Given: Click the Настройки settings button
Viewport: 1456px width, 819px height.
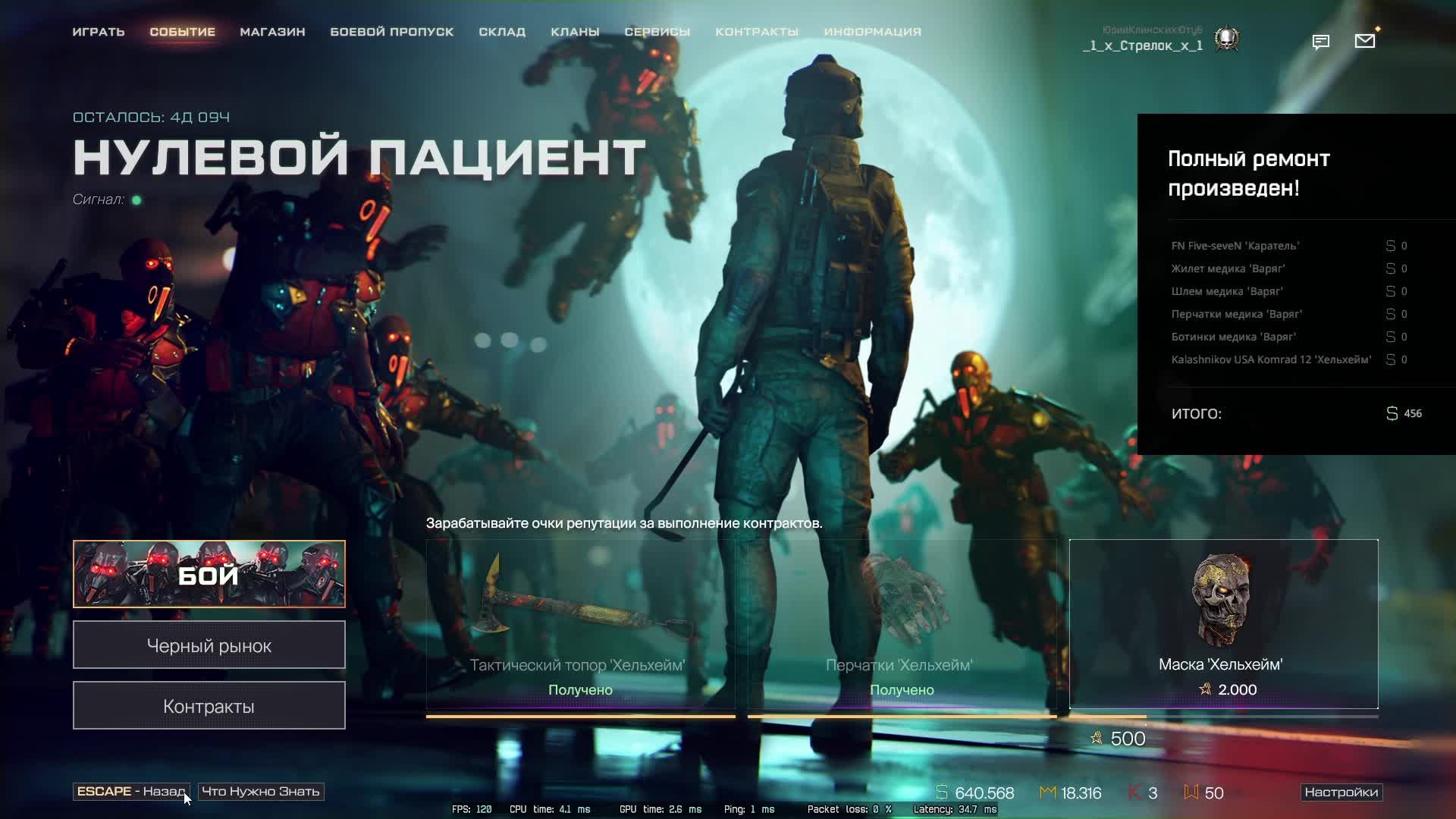Looking at the screenshot, I should click(x=1341, y=792).
